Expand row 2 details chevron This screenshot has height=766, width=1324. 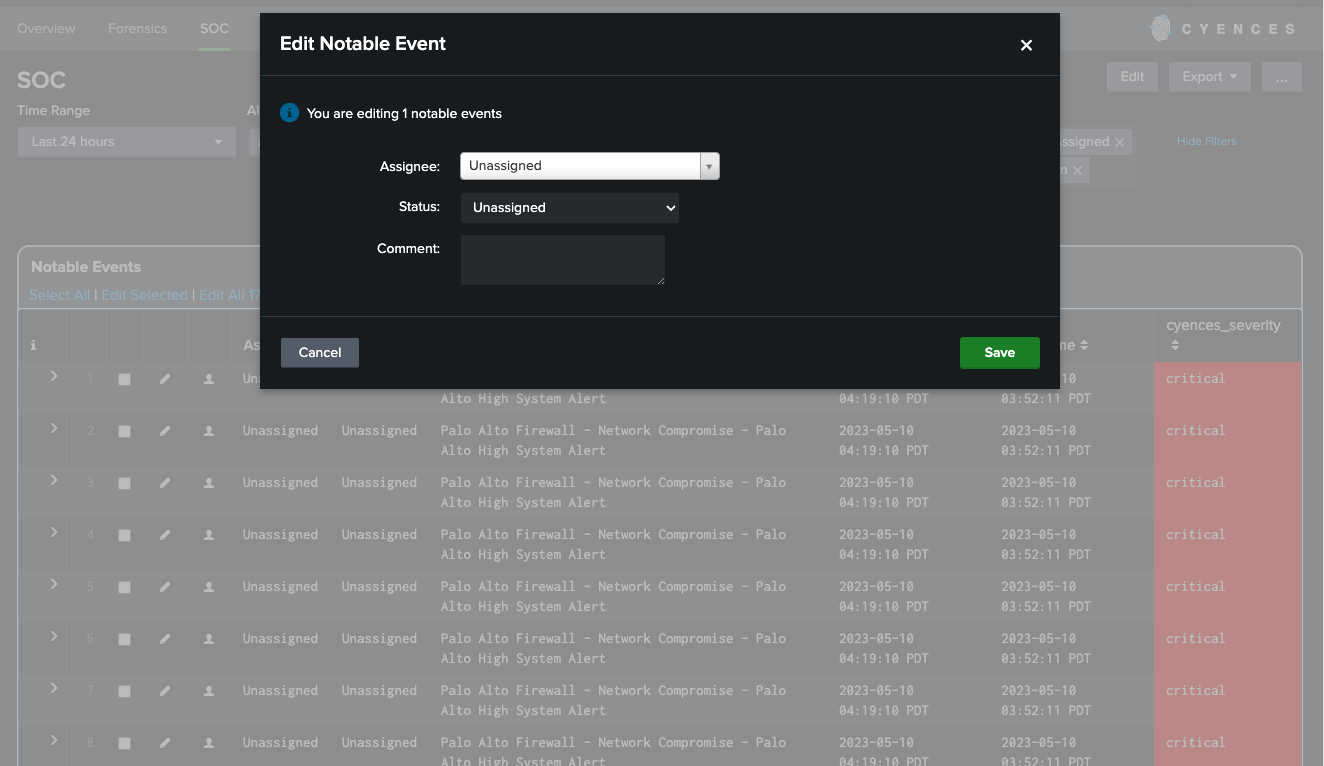pyautogui.click(x=54, y=428)
